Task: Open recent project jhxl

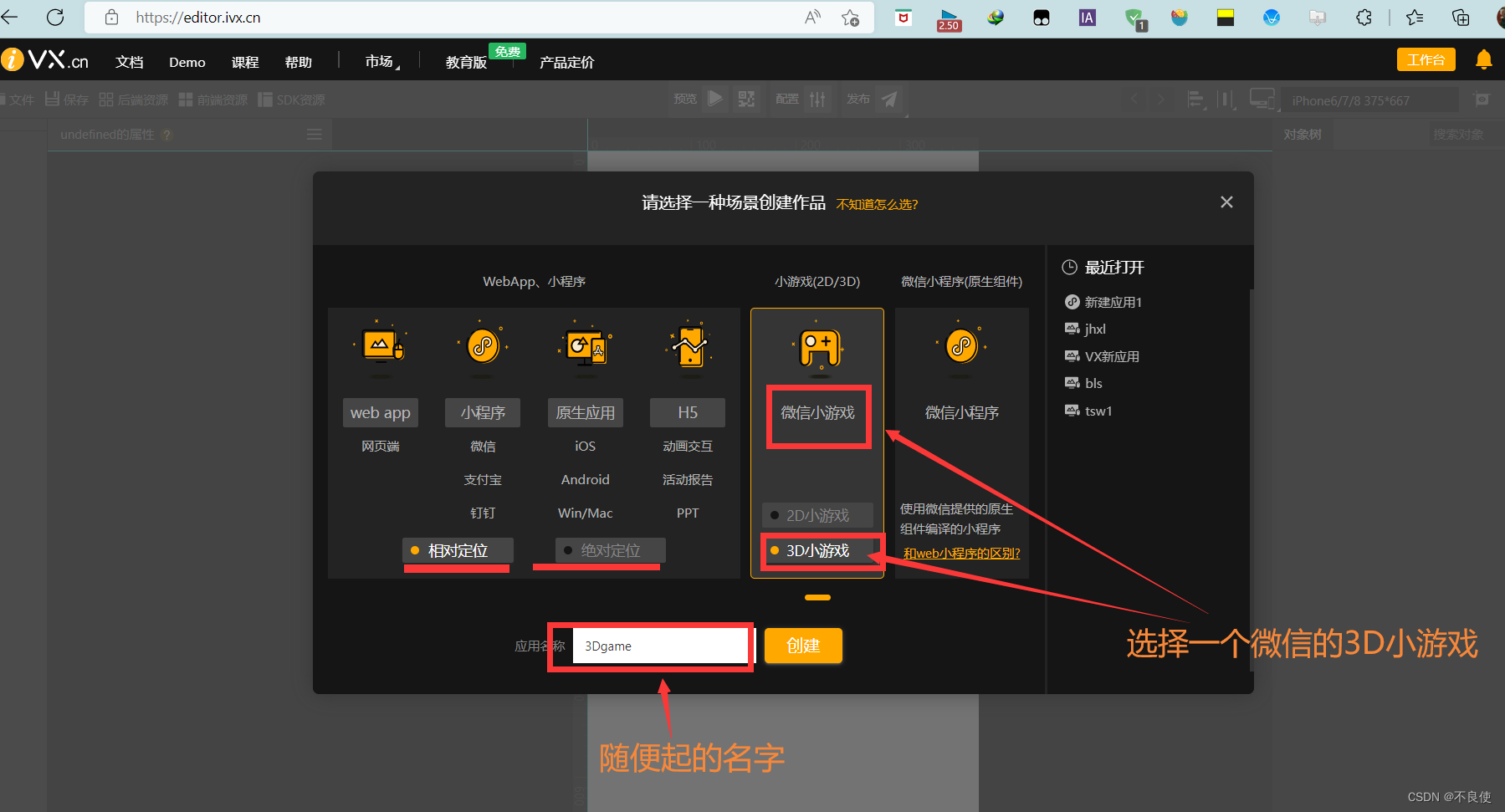Action: (x=1085, y=329)
